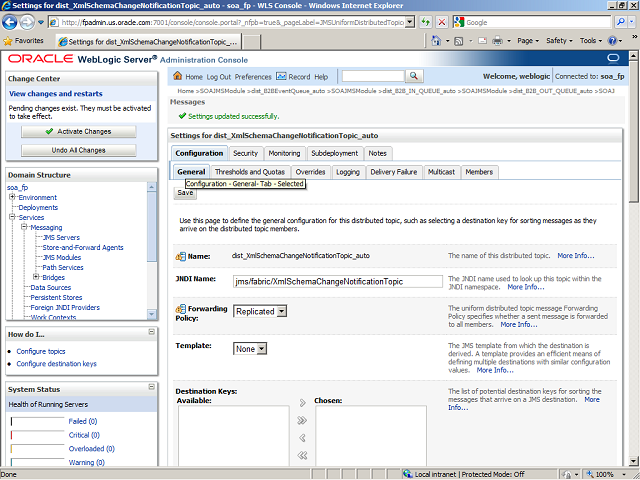
Task: Click the move-all-right double arrow icon
Action: (302, 420)
